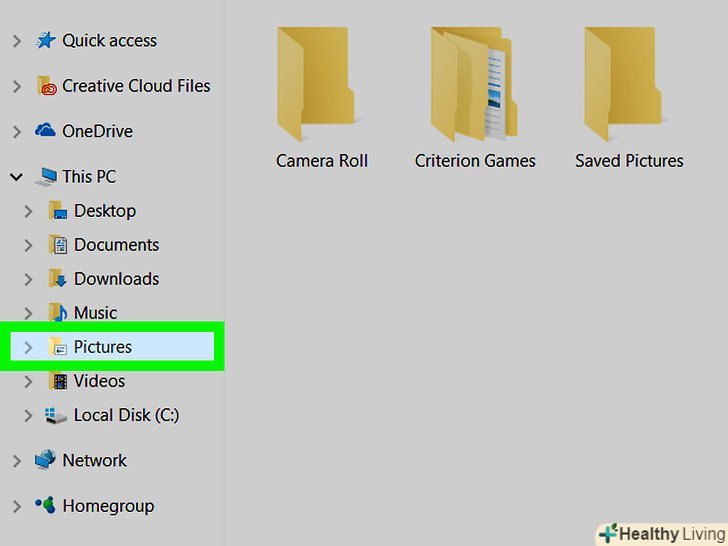Expand the Quick access chevron
The width and height of the screenshot is (728, 546).
(17, 41)
